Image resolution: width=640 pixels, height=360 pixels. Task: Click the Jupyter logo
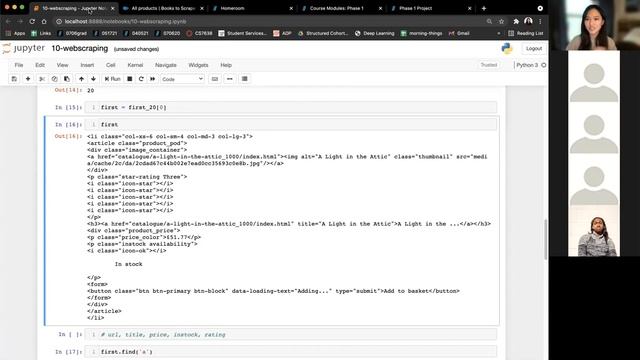click(24, 49)
